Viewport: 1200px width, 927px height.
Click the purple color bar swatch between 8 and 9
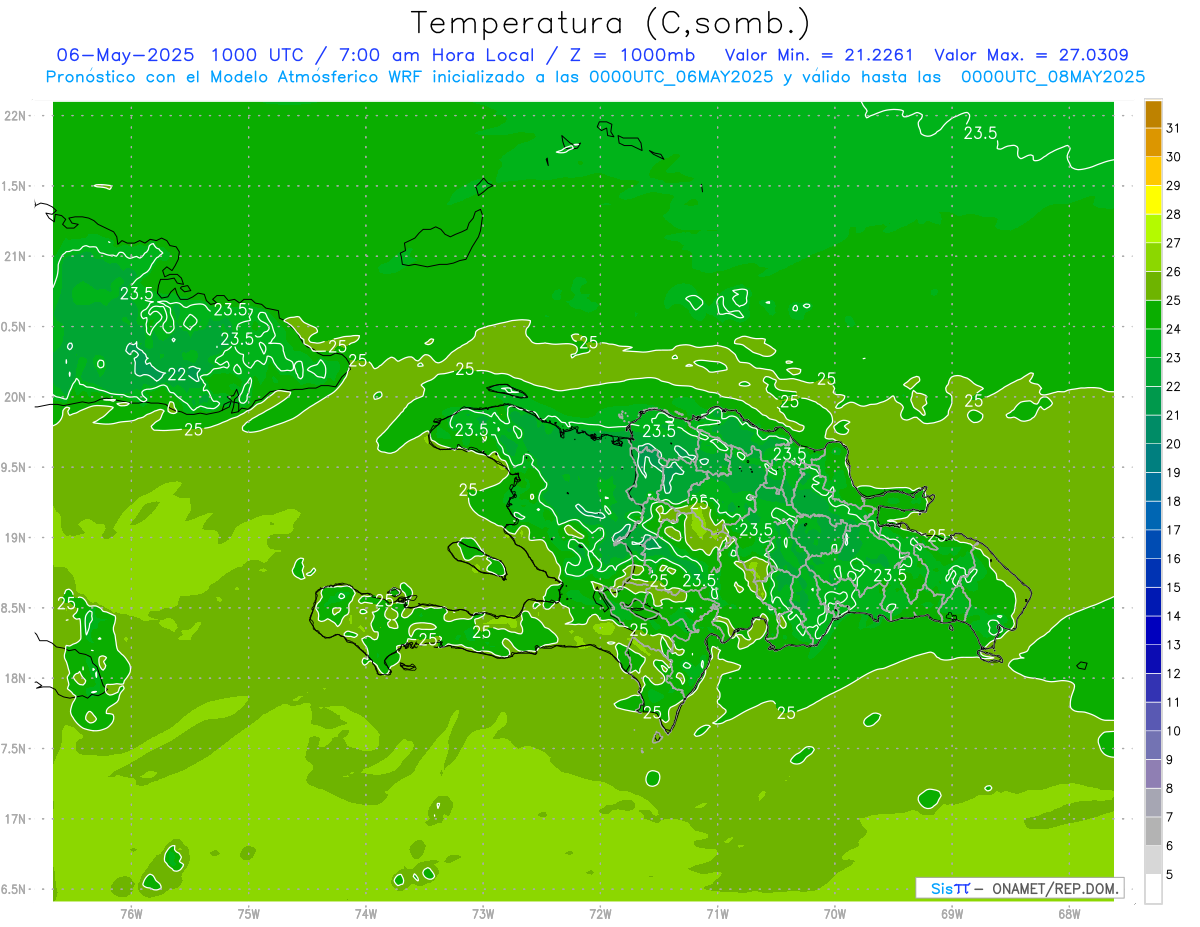(1153, 774)
